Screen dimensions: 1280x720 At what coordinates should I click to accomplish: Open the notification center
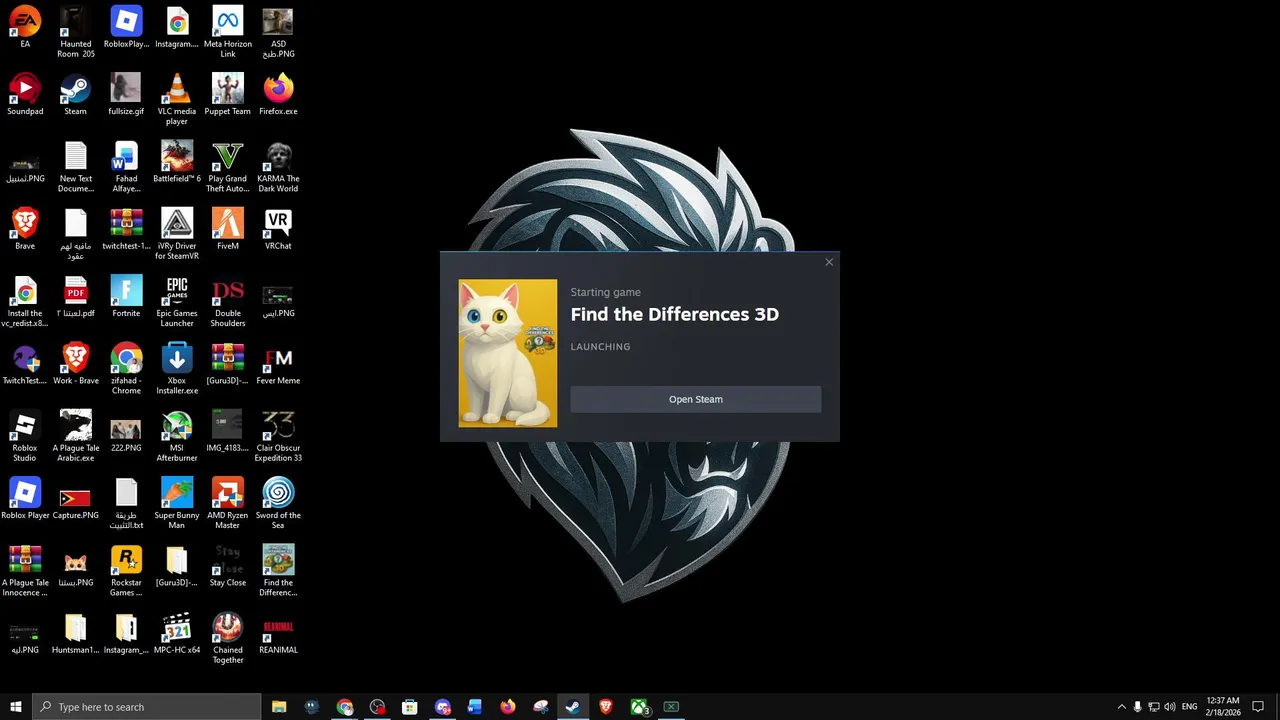[1258, 707]
